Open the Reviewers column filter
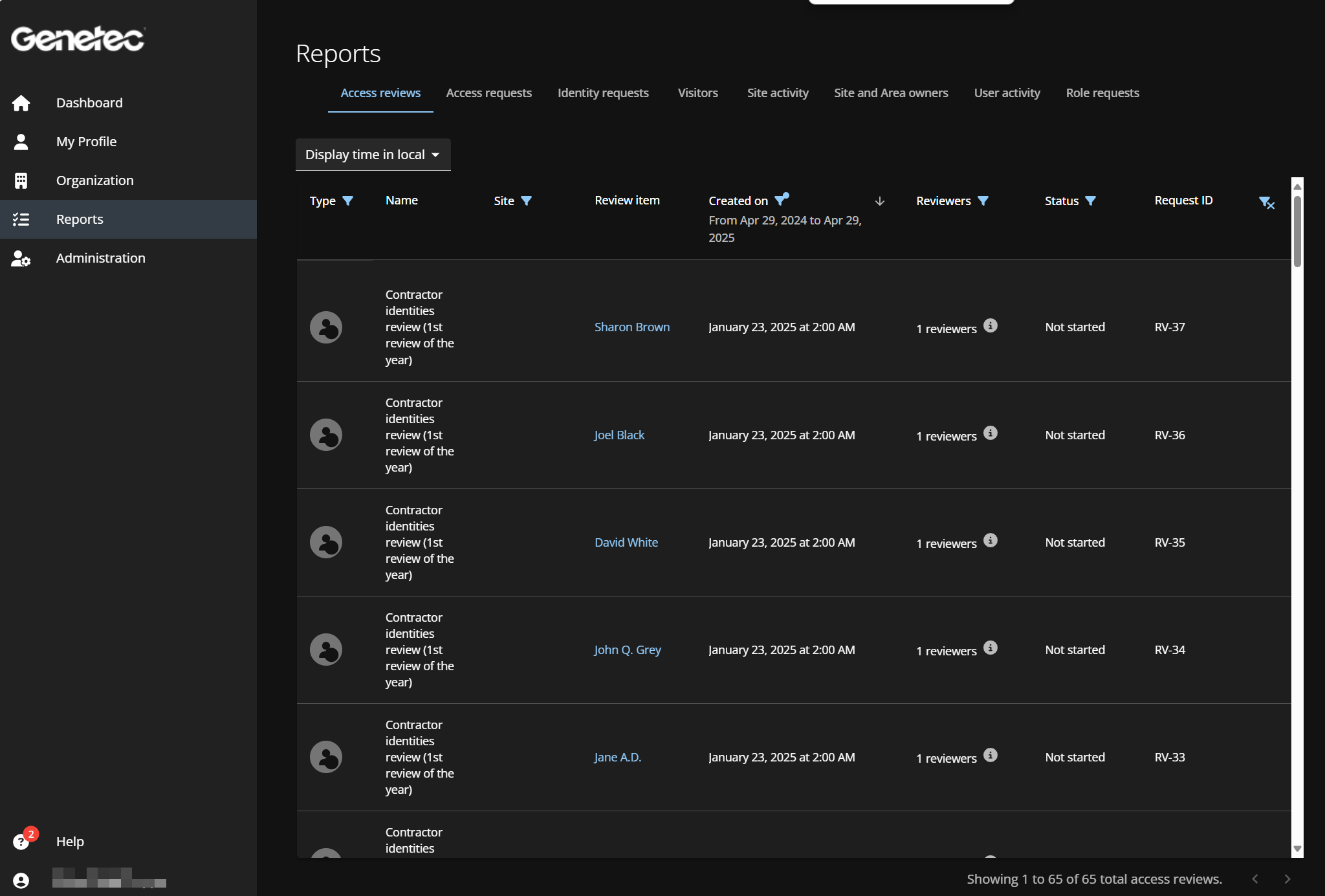 983,201
